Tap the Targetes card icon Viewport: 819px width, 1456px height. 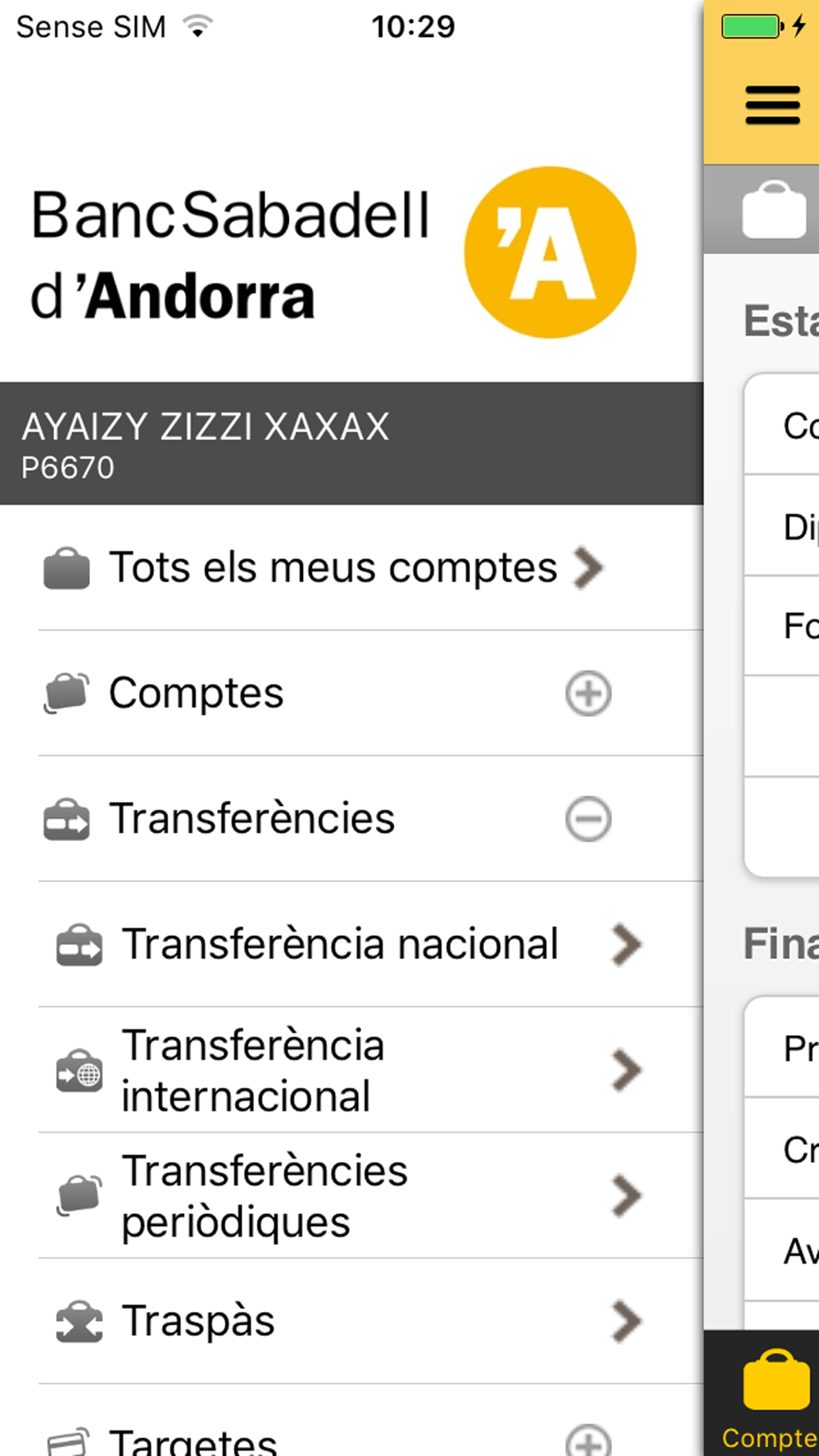[x=67, y=1443]
